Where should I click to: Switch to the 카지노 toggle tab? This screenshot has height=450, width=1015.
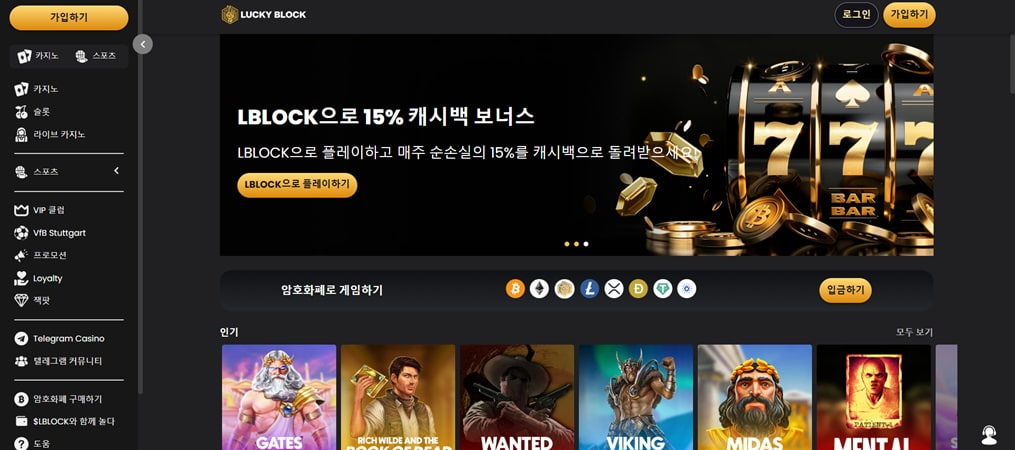coord(38,56)
